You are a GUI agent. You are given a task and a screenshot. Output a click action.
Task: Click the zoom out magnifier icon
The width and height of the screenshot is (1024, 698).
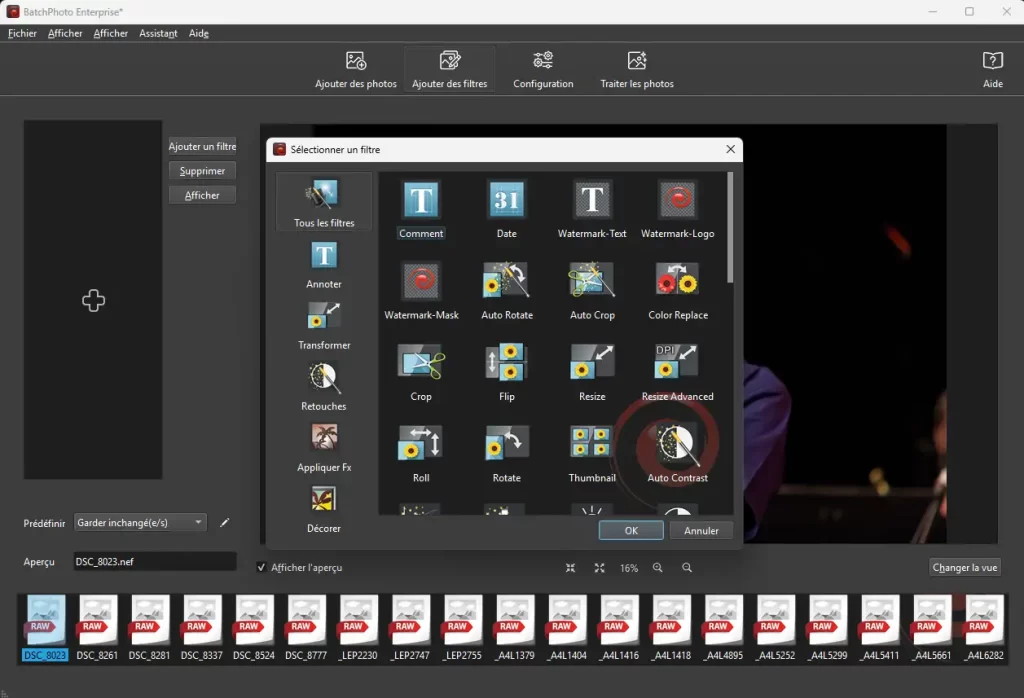pyautogui.click(x=687, y=567)
